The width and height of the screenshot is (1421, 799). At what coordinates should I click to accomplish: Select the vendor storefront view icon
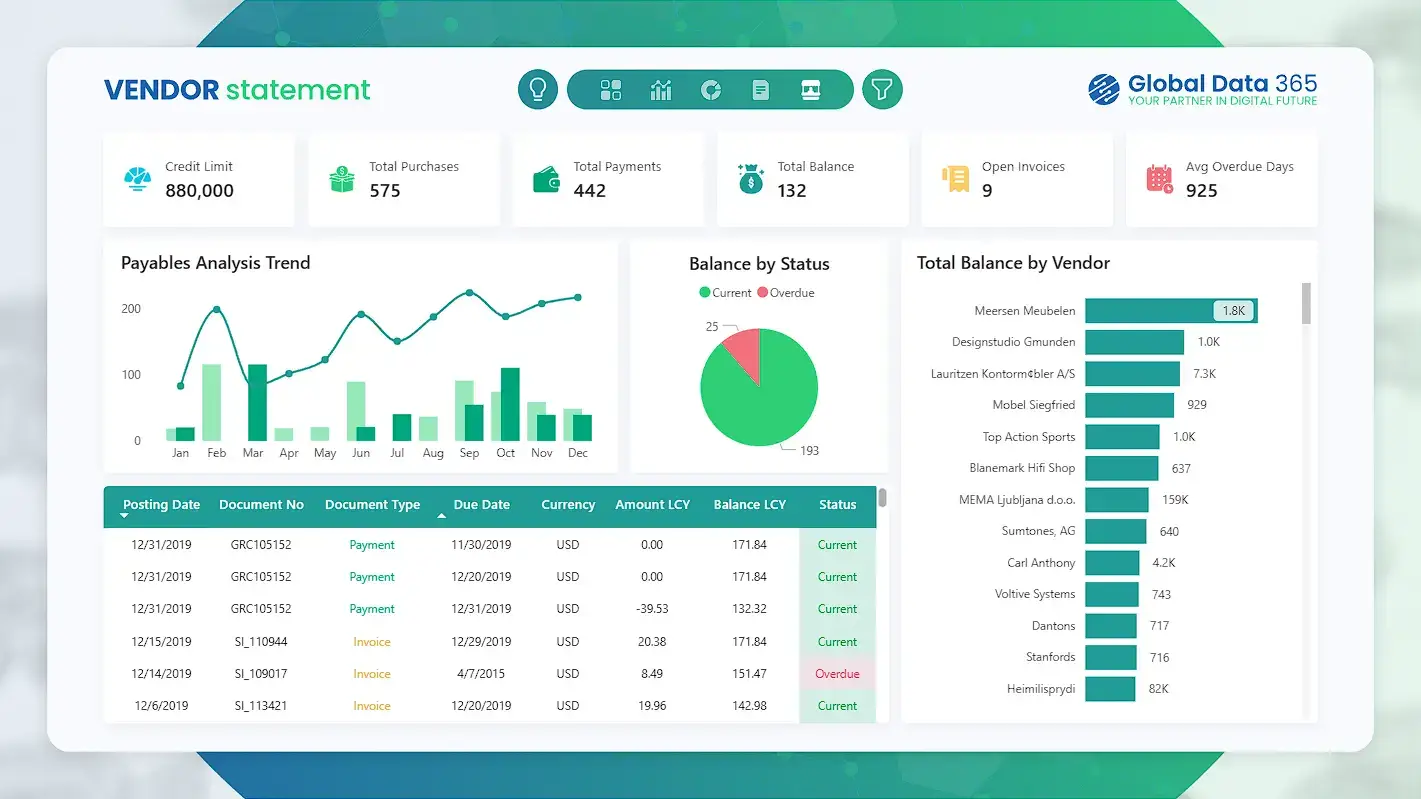pos(810,89)
